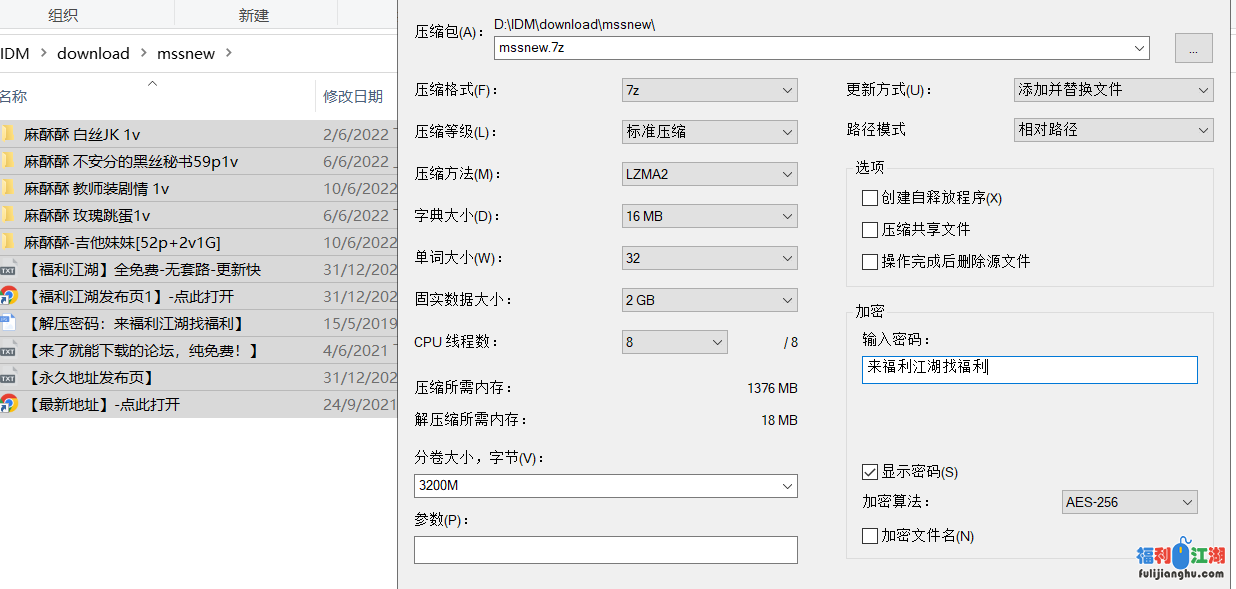Enable 操作完成后删除源文件 option
Image resolution: width=1236 pixels, height=589 pixels.
pyautogui.click(x=870, y=262)
